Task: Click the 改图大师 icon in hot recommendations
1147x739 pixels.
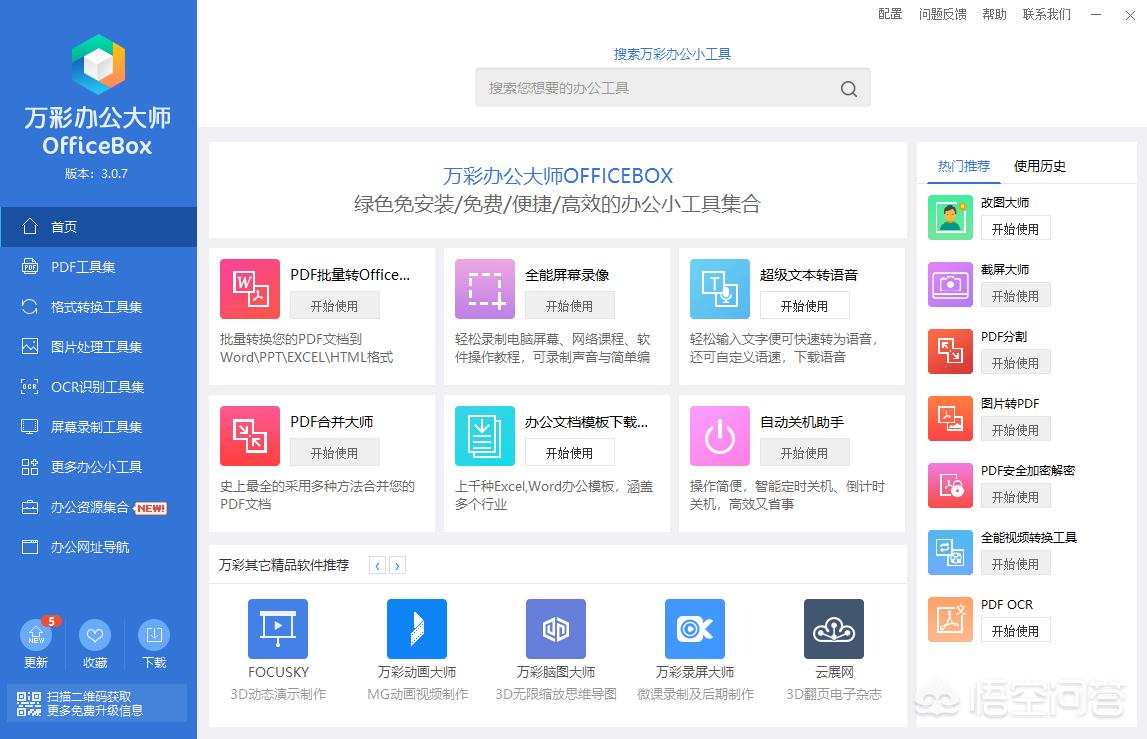Action: point(950,217)
